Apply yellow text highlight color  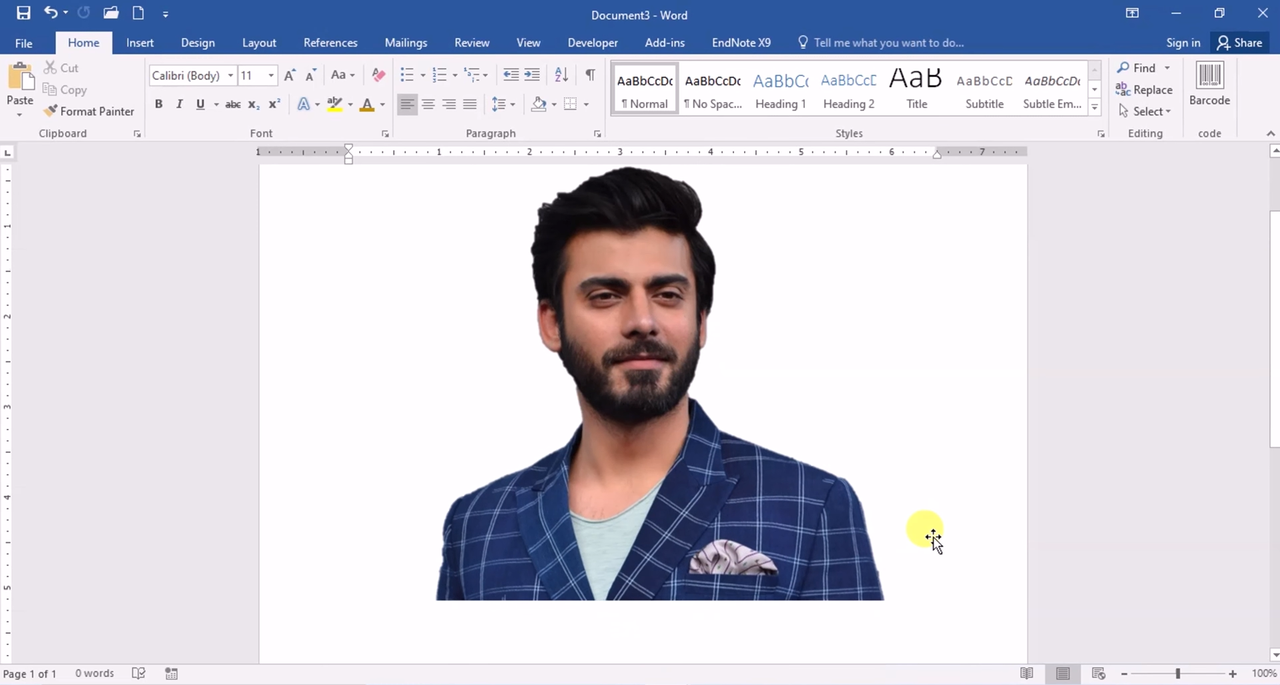tap(335, 104)
